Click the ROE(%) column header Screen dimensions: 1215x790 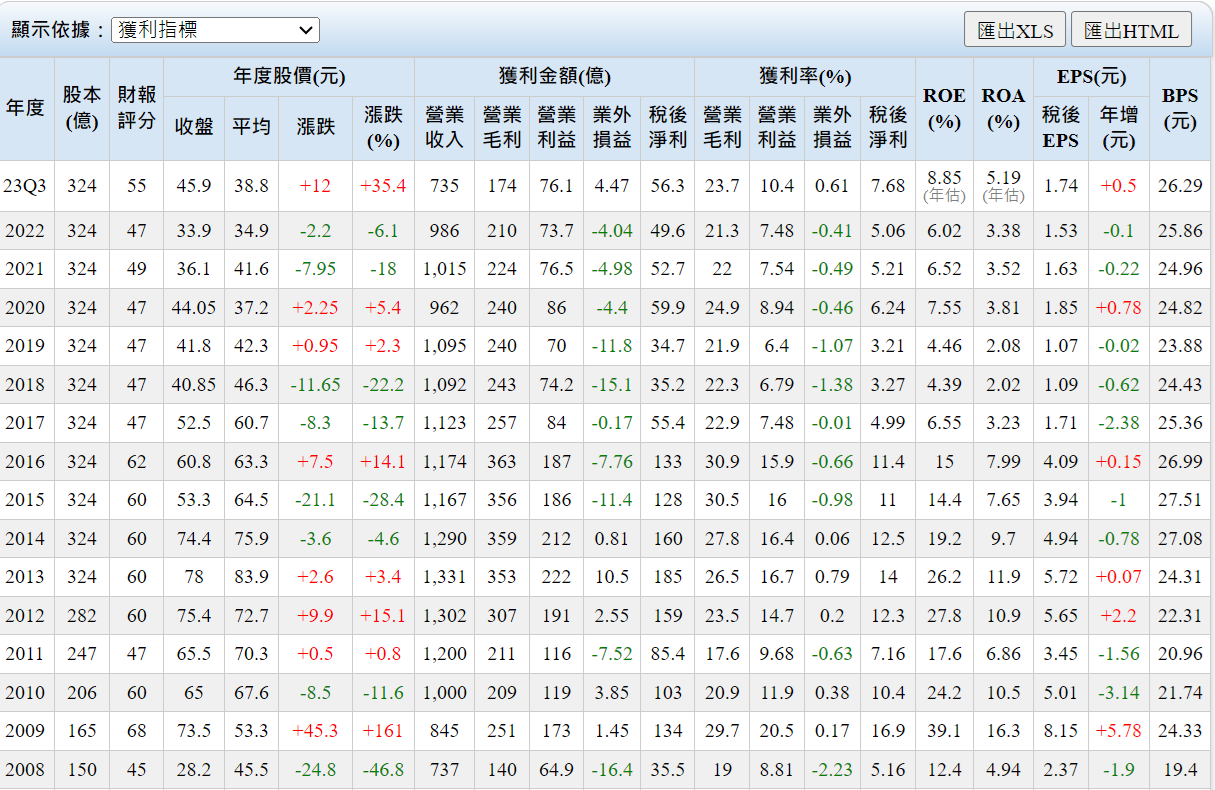pyautogui.click(x=944, y=108)
